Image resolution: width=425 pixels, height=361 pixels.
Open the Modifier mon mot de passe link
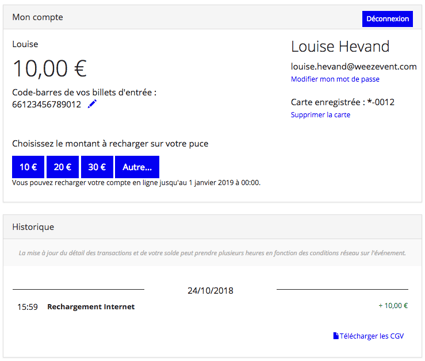[x=335, y=79]
